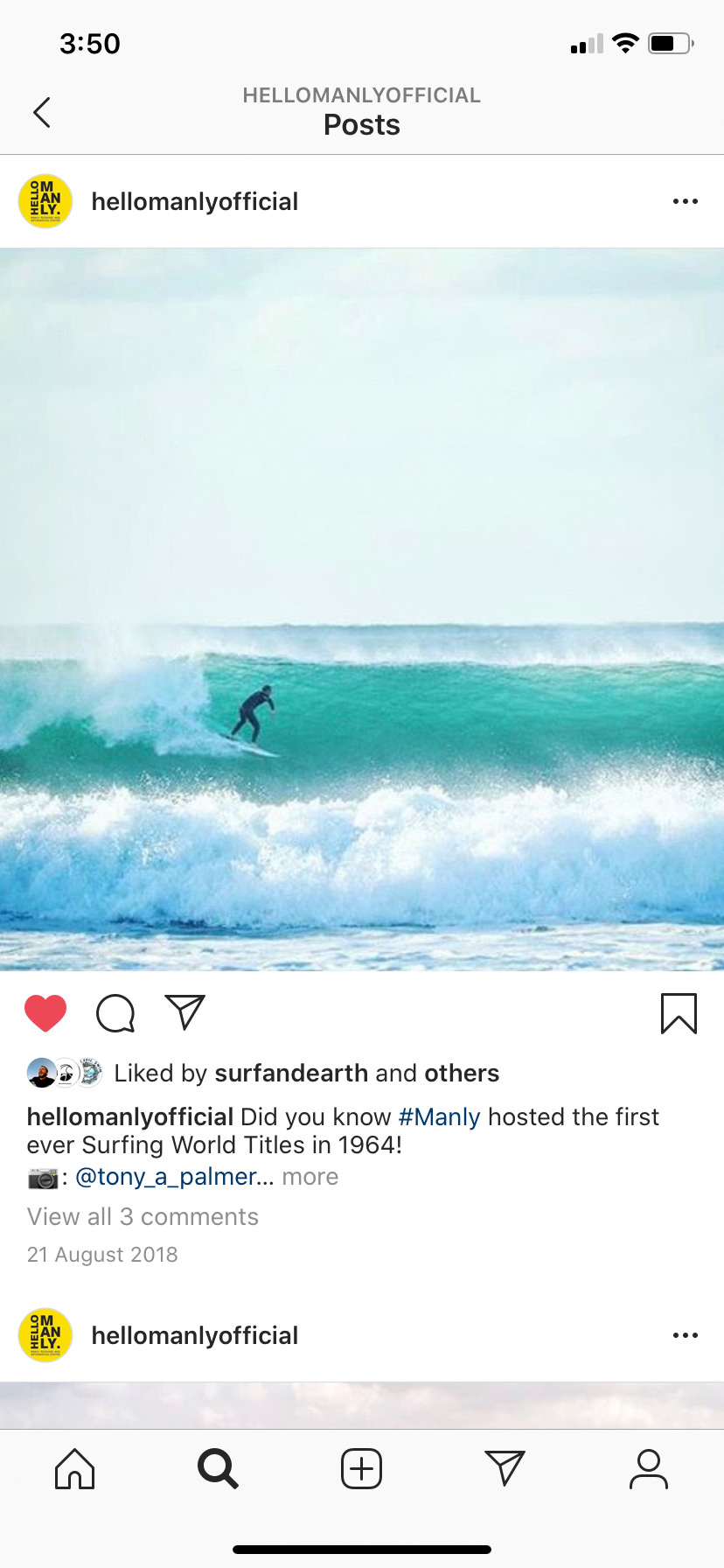Expand caption by tapping more
This screenshot has width=724, height=1568.
tap(310, 1177)
